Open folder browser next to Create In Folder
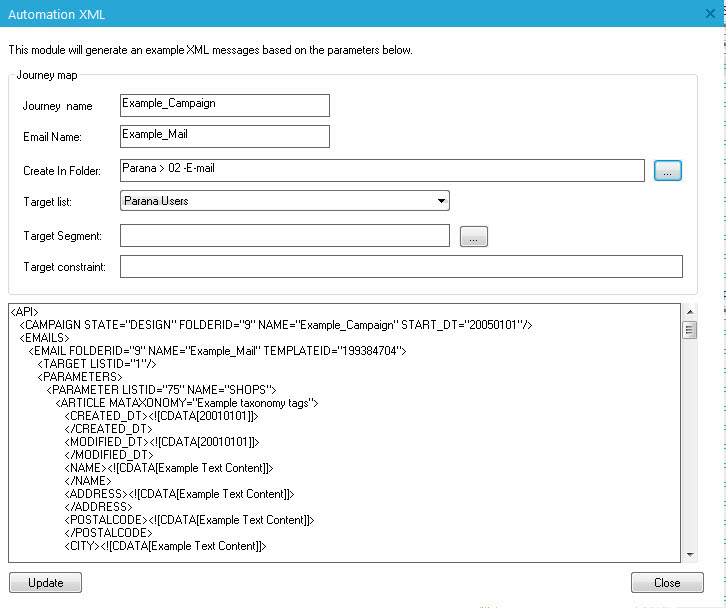The image size is (726, 608). (668, 171)
